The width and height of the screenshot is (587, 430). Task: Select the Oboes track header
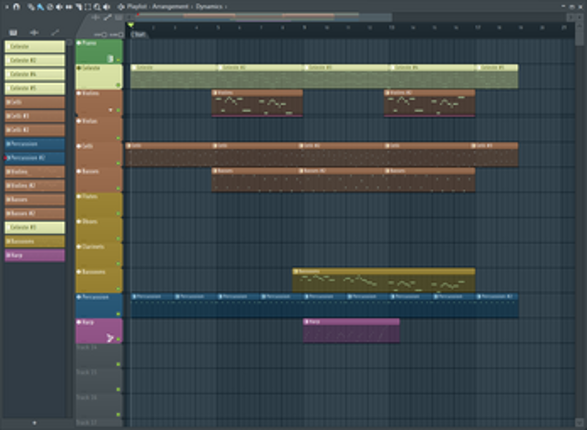pyautogui.click(x=99, y=230)
